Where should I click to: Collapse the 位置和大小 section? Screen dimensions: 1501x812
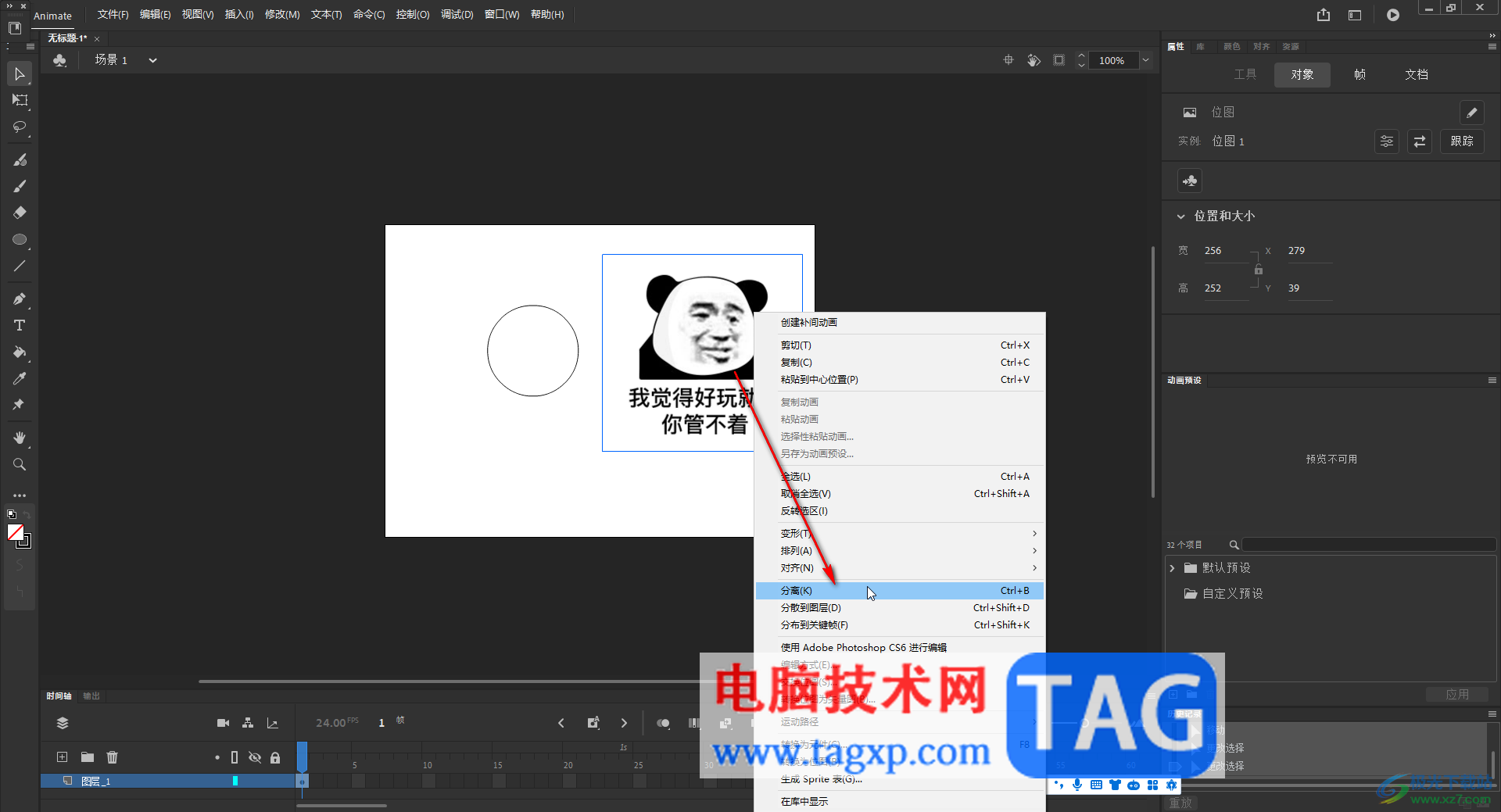click(x=1180, y=216)
